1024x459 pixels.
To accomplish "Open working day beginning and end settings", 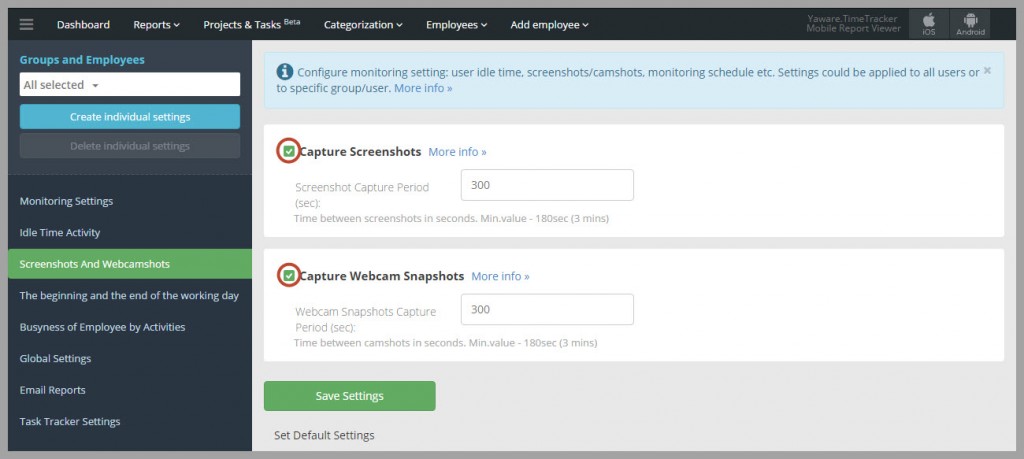I will (x=129, y=296).
